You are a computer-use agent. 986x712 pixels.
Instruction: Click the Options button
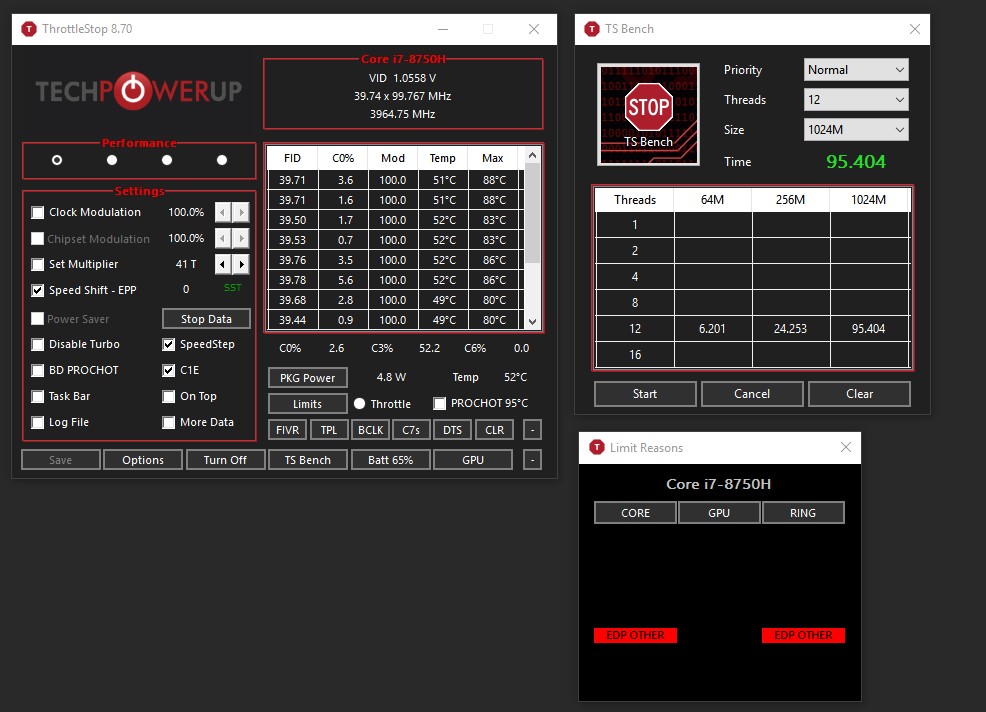pyautogui.click(x=143, y=460)
